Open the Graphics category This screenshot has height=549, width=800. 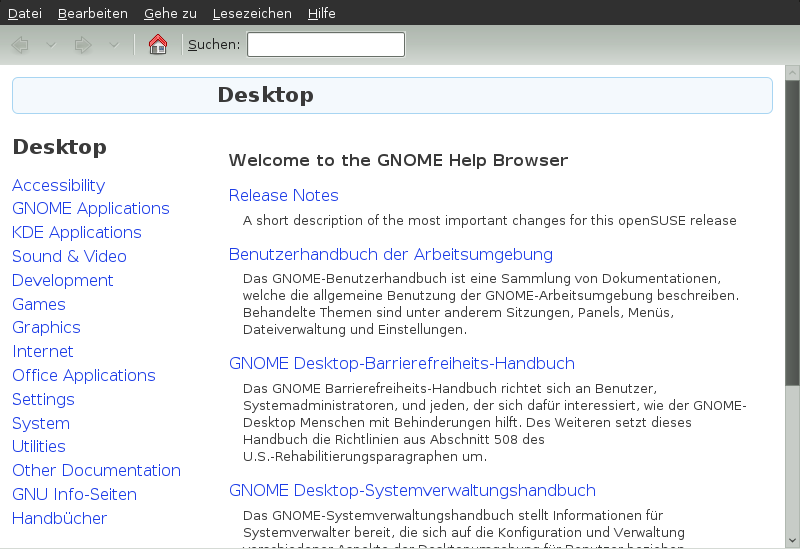coord(46,328)
